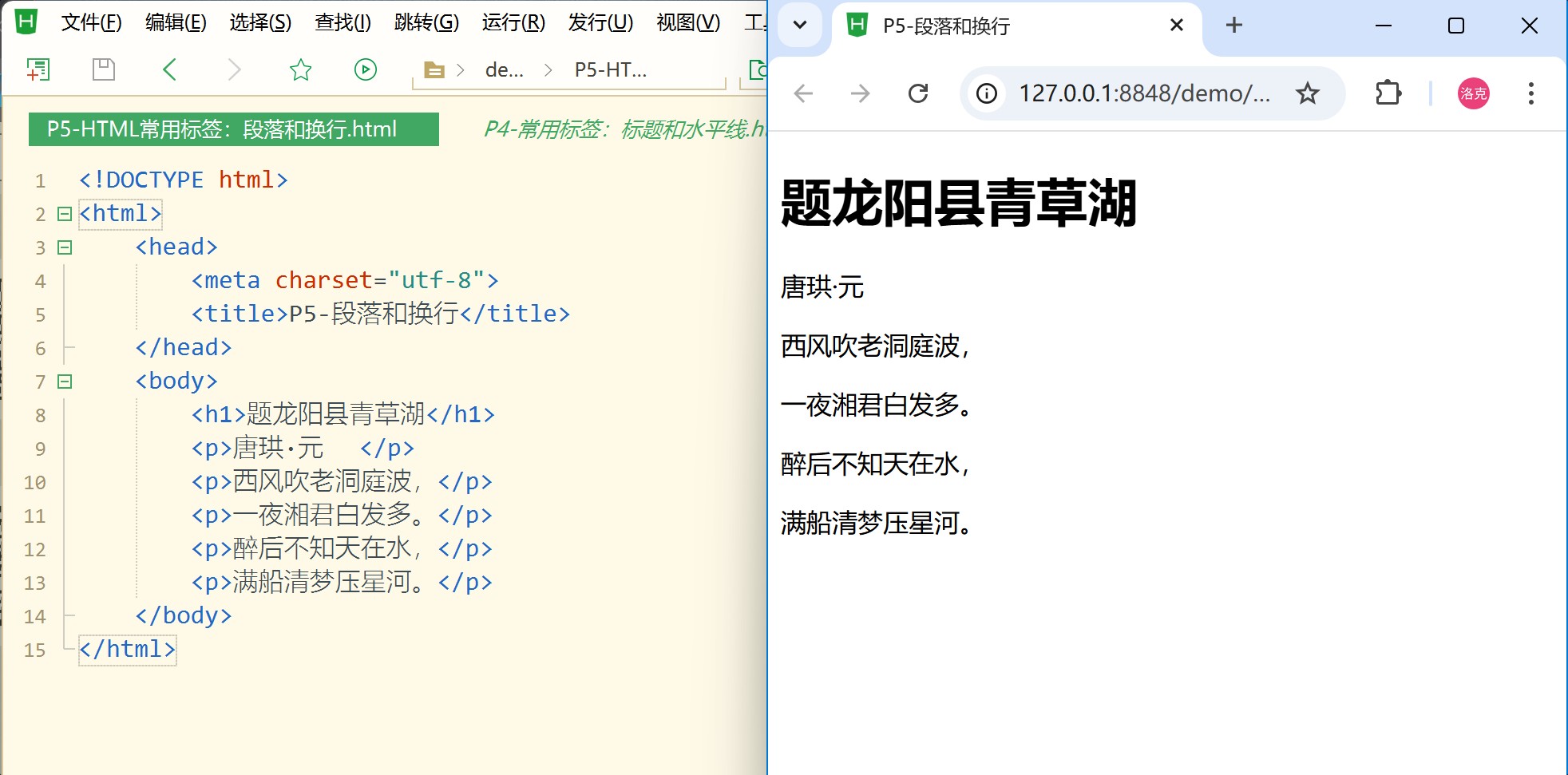Click the rendered line 一夜湘君白发多 in browser
The image size is (1568, 775).
876,405
